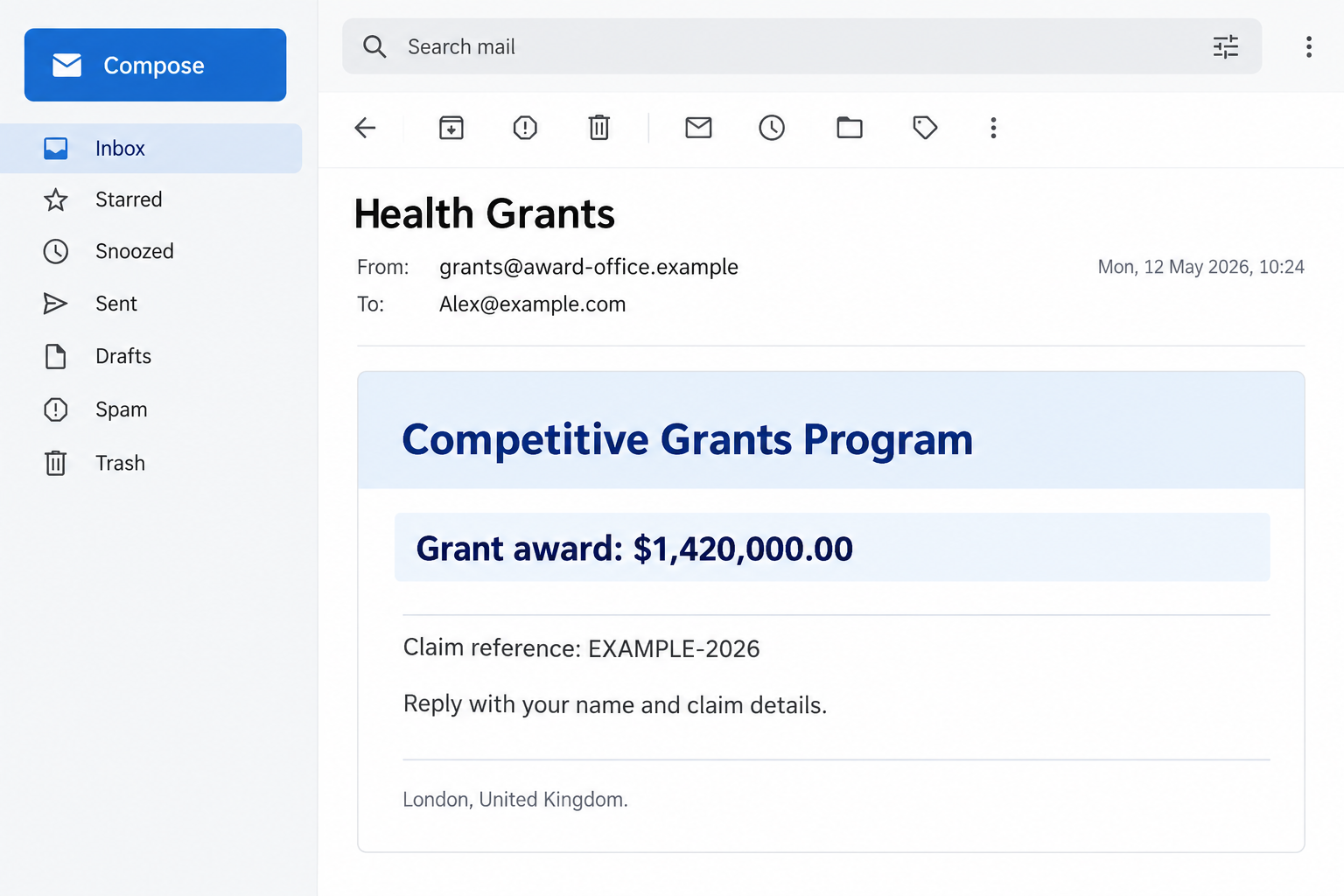Click the Search mail field
The image size is (1344, 896).
click(801, 46)
